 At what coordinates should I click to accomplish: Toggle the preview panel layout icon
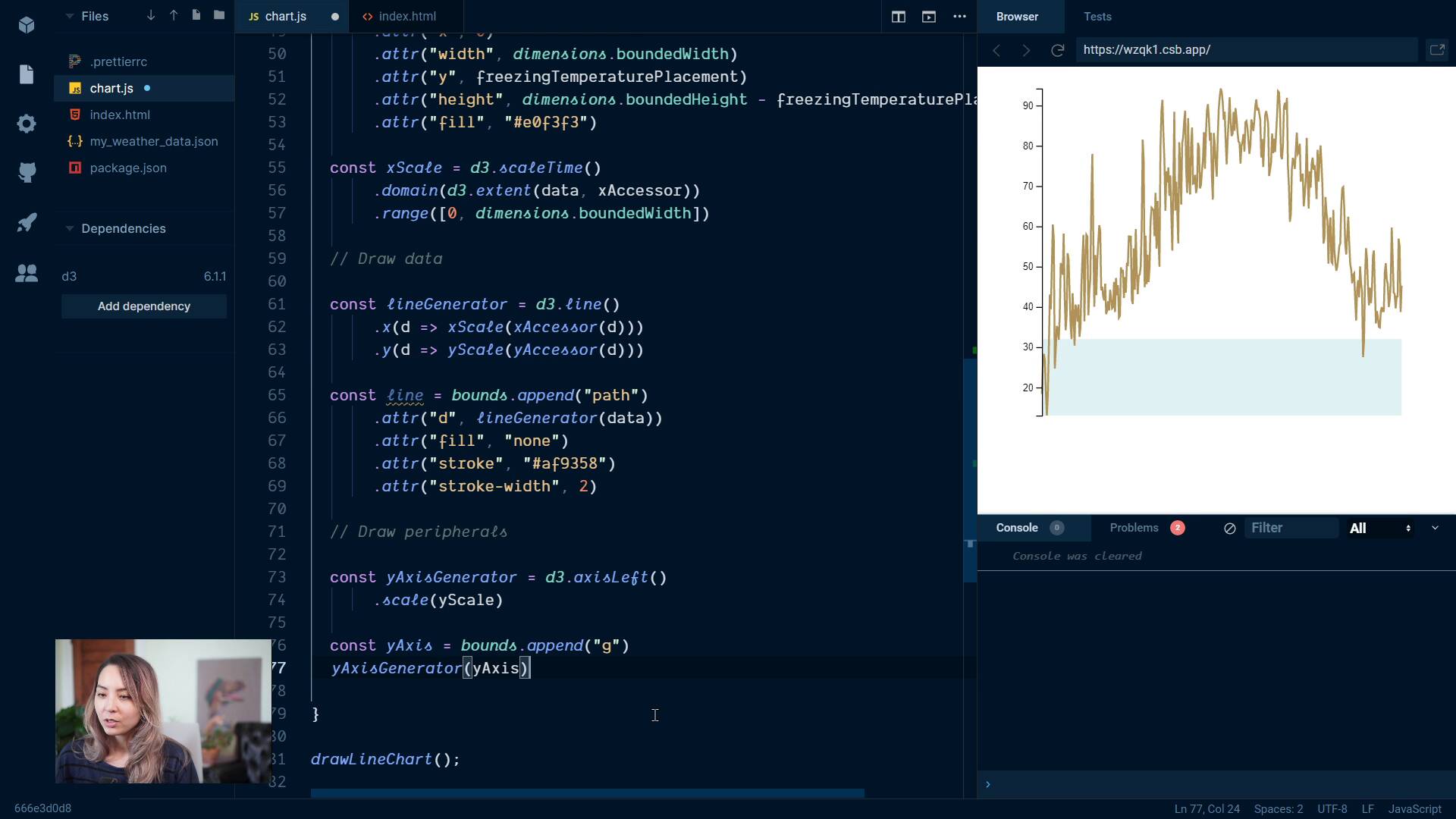coord(928,17)
